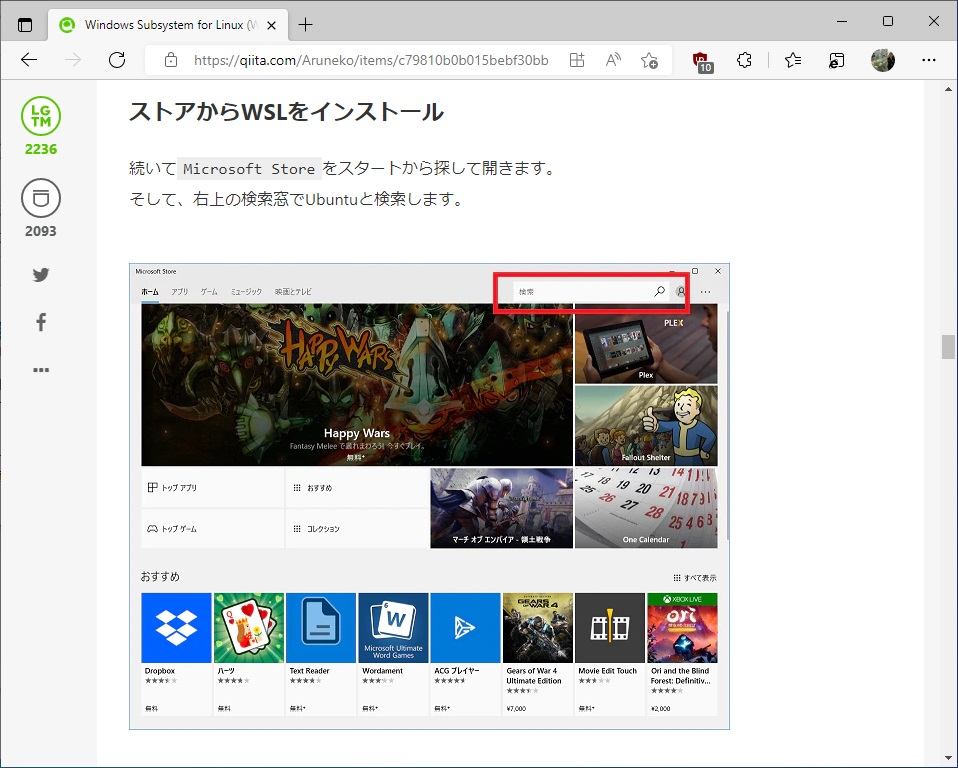
Task: Reload the current page
Action: pyautogui.click(x=117, y=60)
